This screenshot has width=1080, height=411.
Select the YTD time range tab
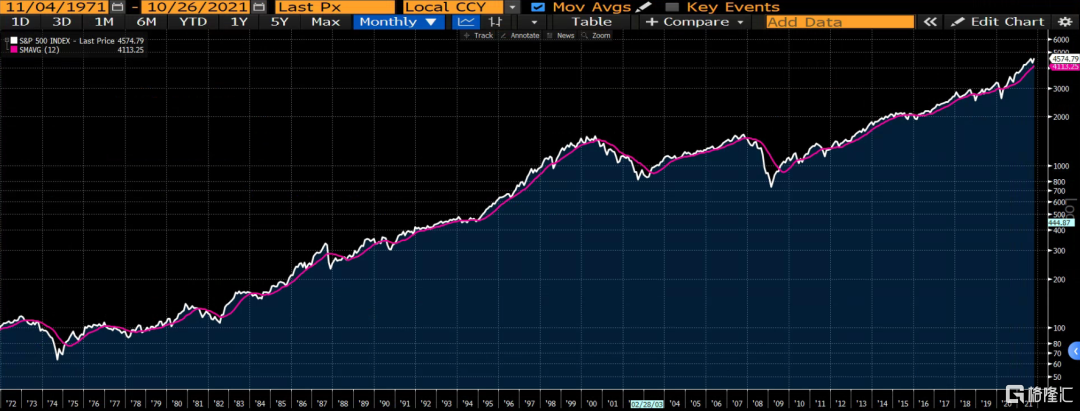click(192, 21)
